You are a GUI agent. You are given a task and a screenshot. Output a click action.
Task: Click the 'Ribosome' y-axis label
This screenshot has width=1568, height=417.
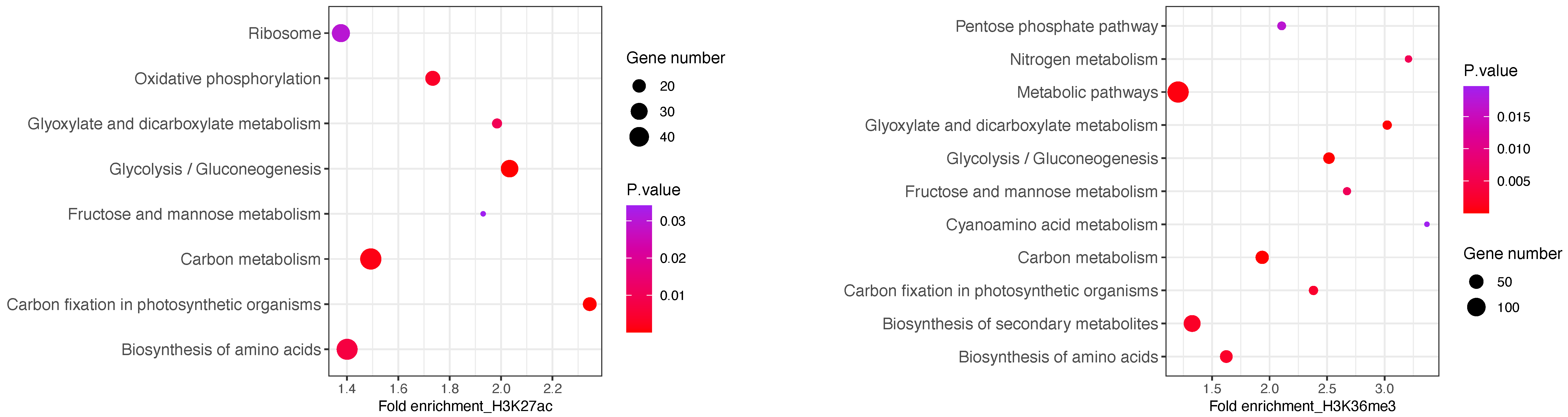284,33
